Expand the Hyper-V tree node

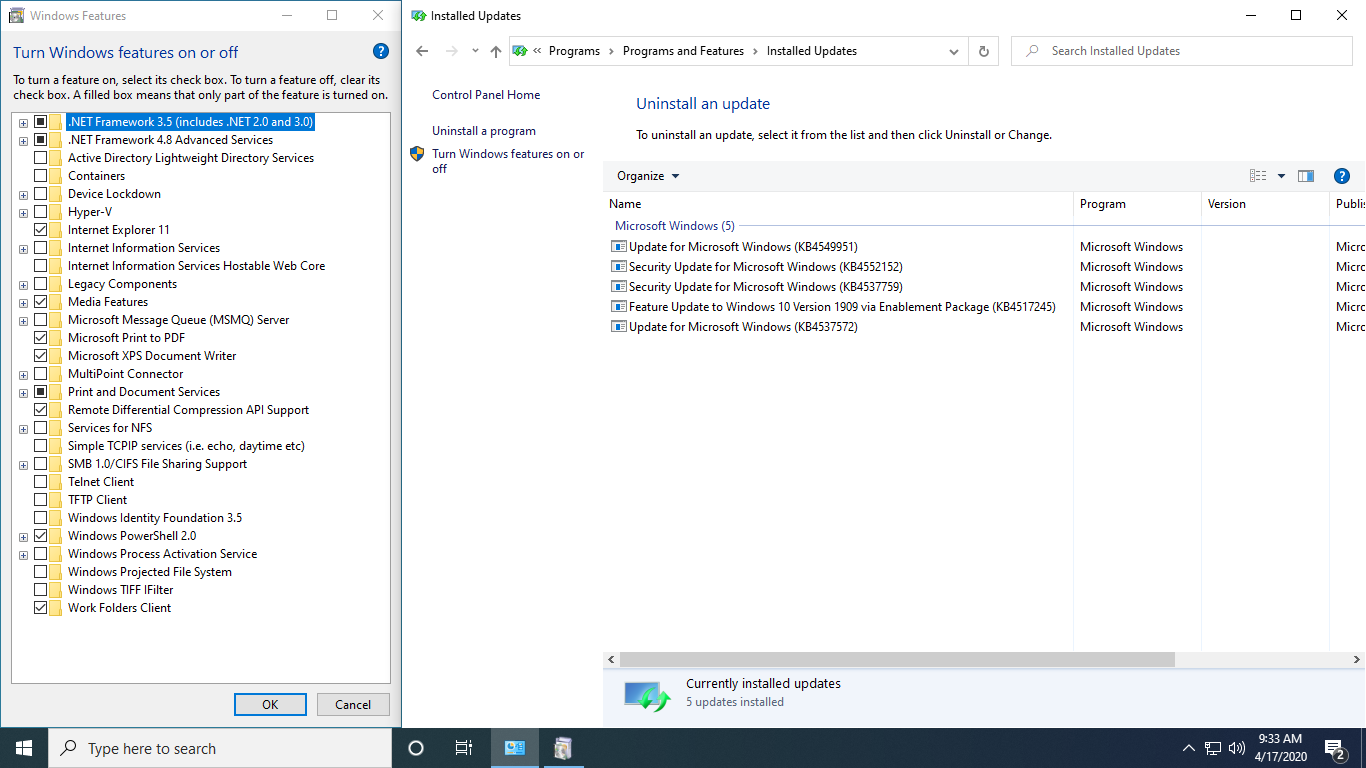coord(23,213)
